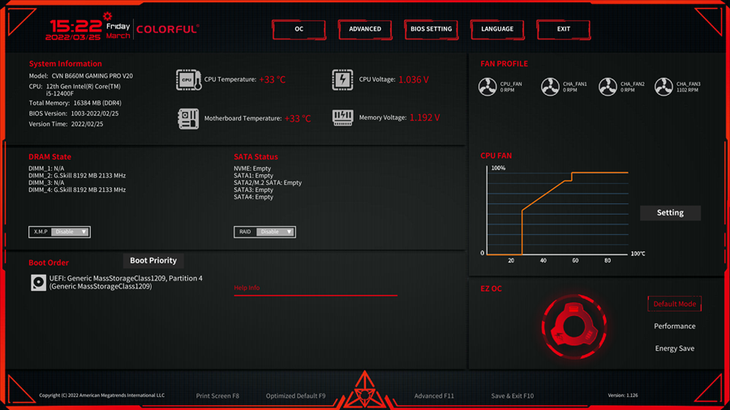Select the CHA_FAN2 fan icon
730x410 pixels.
tap(608, 88)
